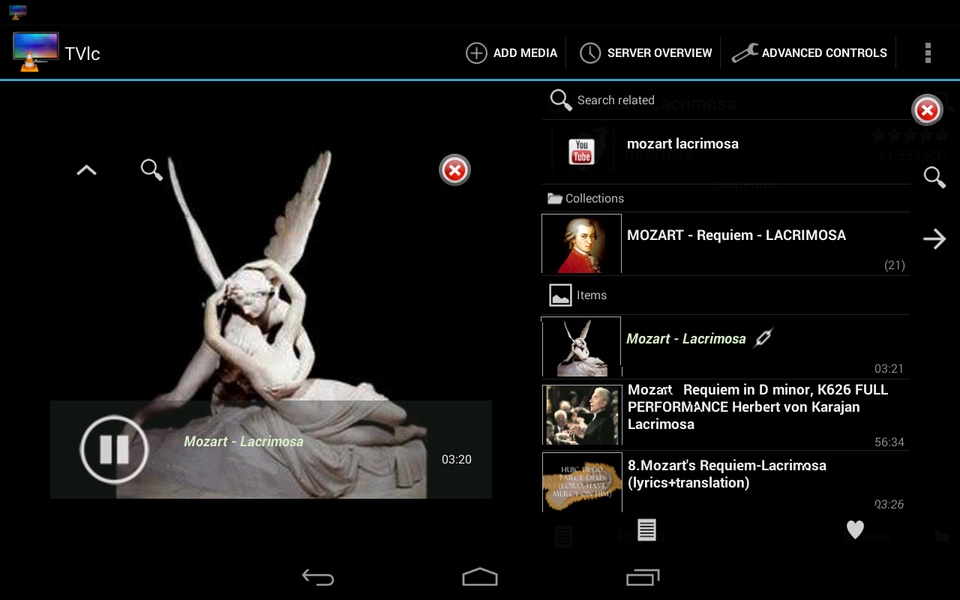Open SERVER OVERVIEW
Viewport: 960px width, 600px height.
point(645,53)
